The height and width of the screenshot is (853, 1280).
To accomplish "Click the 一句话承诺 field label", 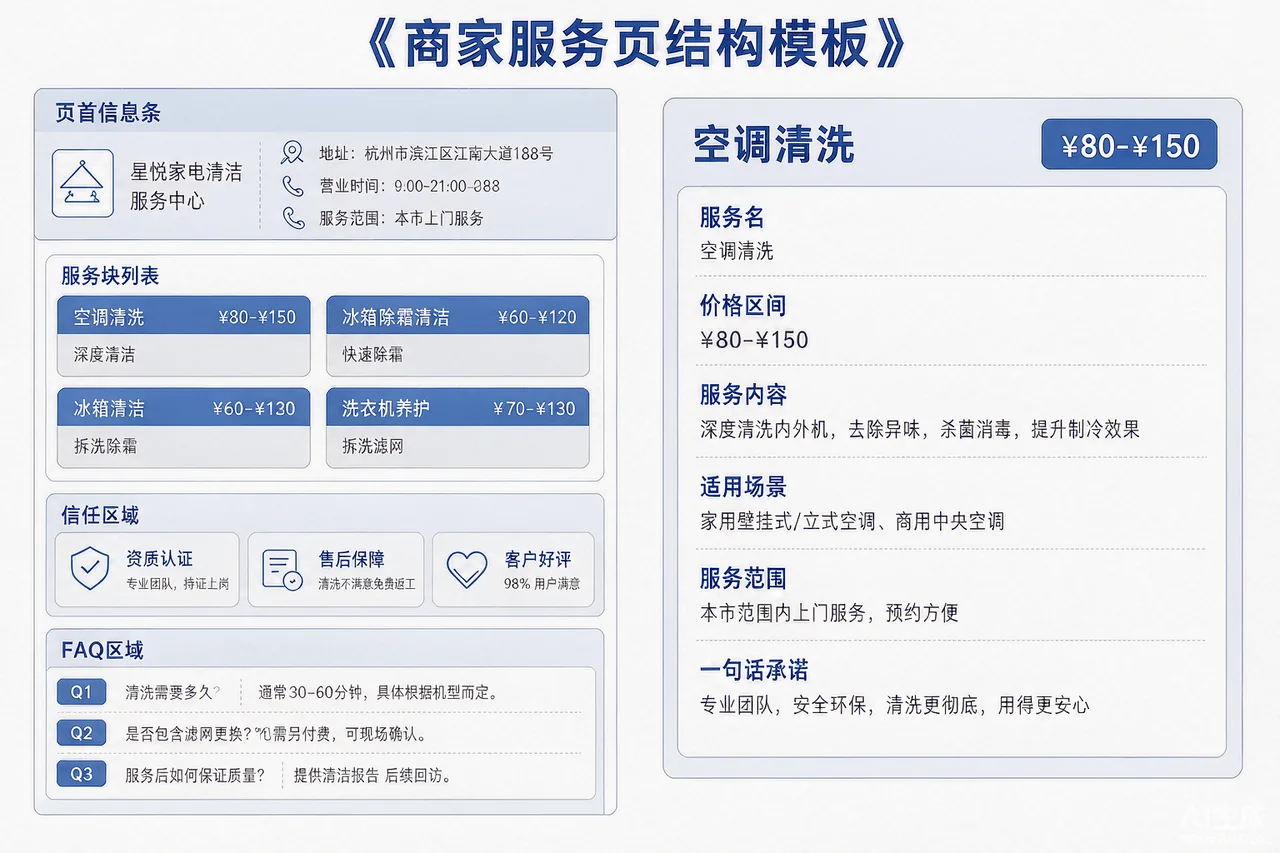I will click(754, 670).
